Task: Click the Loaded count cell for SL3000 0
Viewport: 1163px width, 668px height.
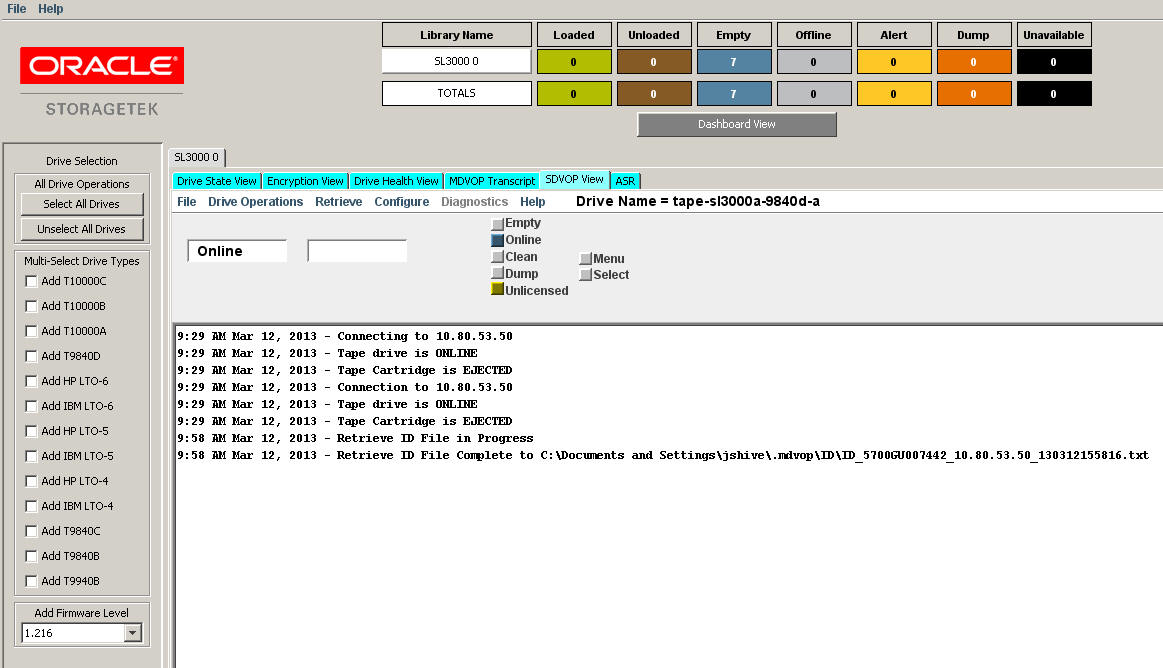Action: click(x=573, y=62)
